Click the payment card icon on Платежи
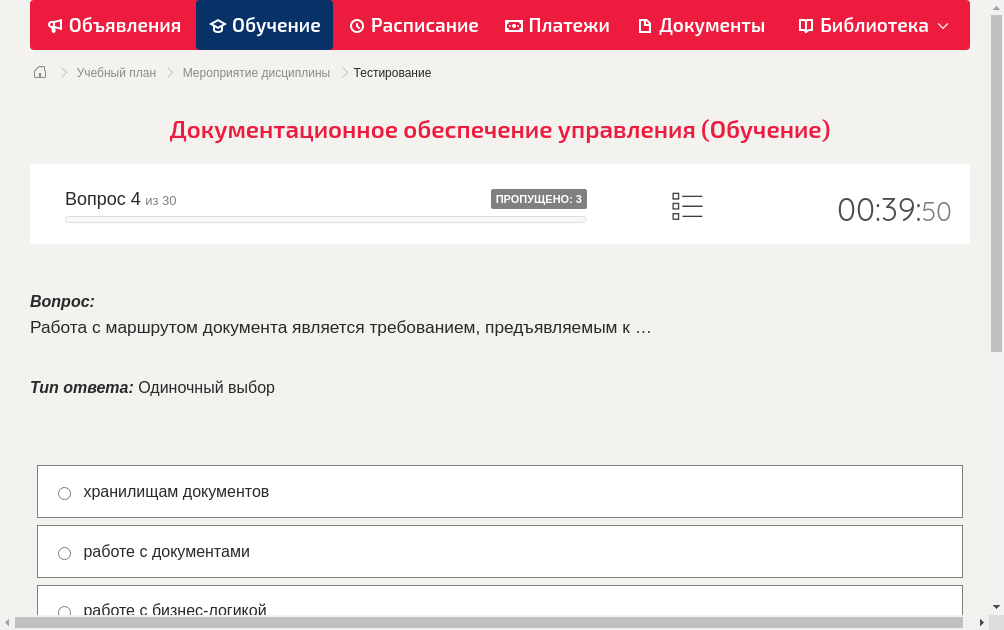Image resolution: width=1004 pixels, height=630 pixels. (x=514, y=25)
